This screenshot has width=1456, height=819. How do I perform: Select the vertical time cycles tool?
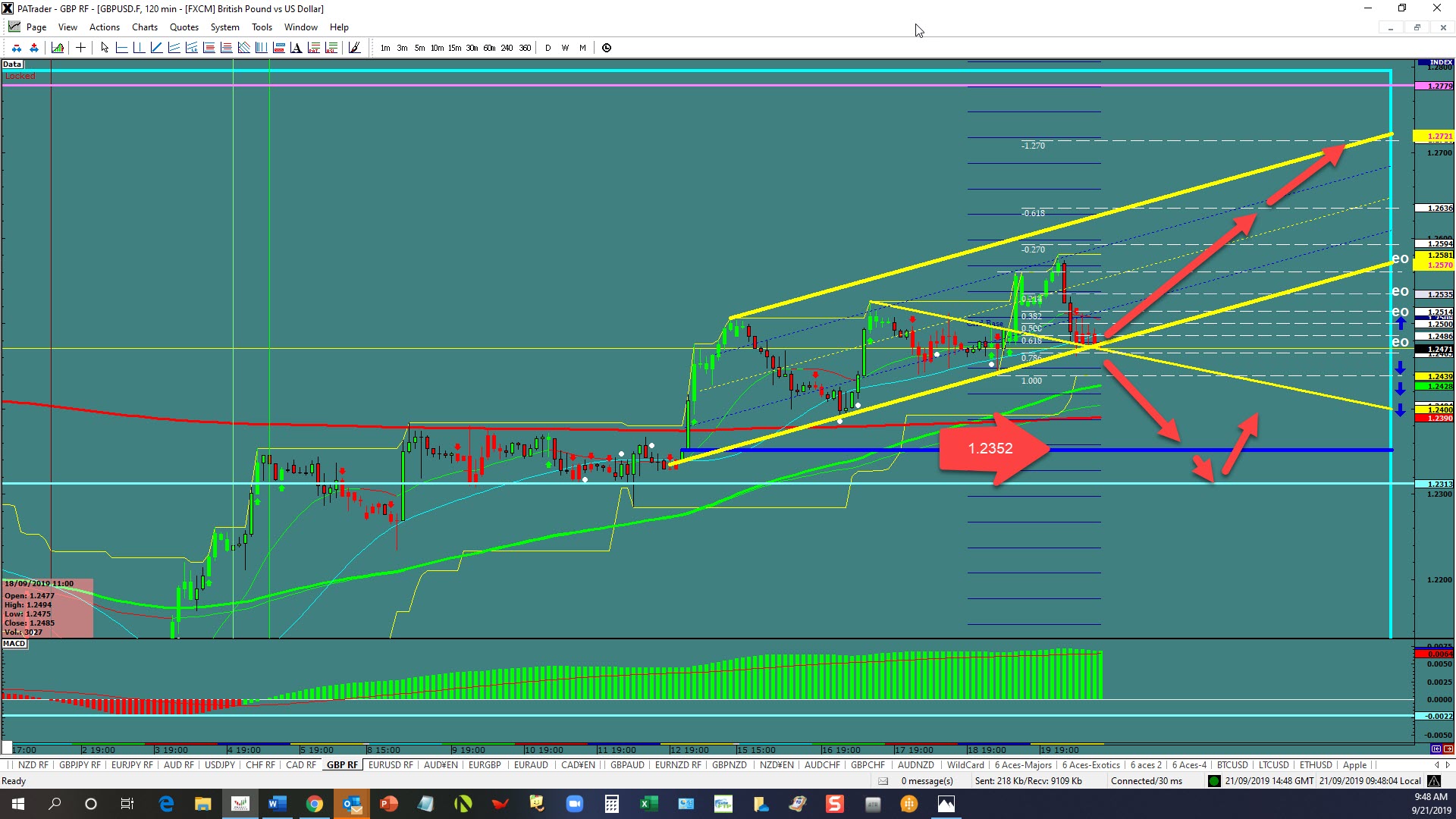[261, 48]
